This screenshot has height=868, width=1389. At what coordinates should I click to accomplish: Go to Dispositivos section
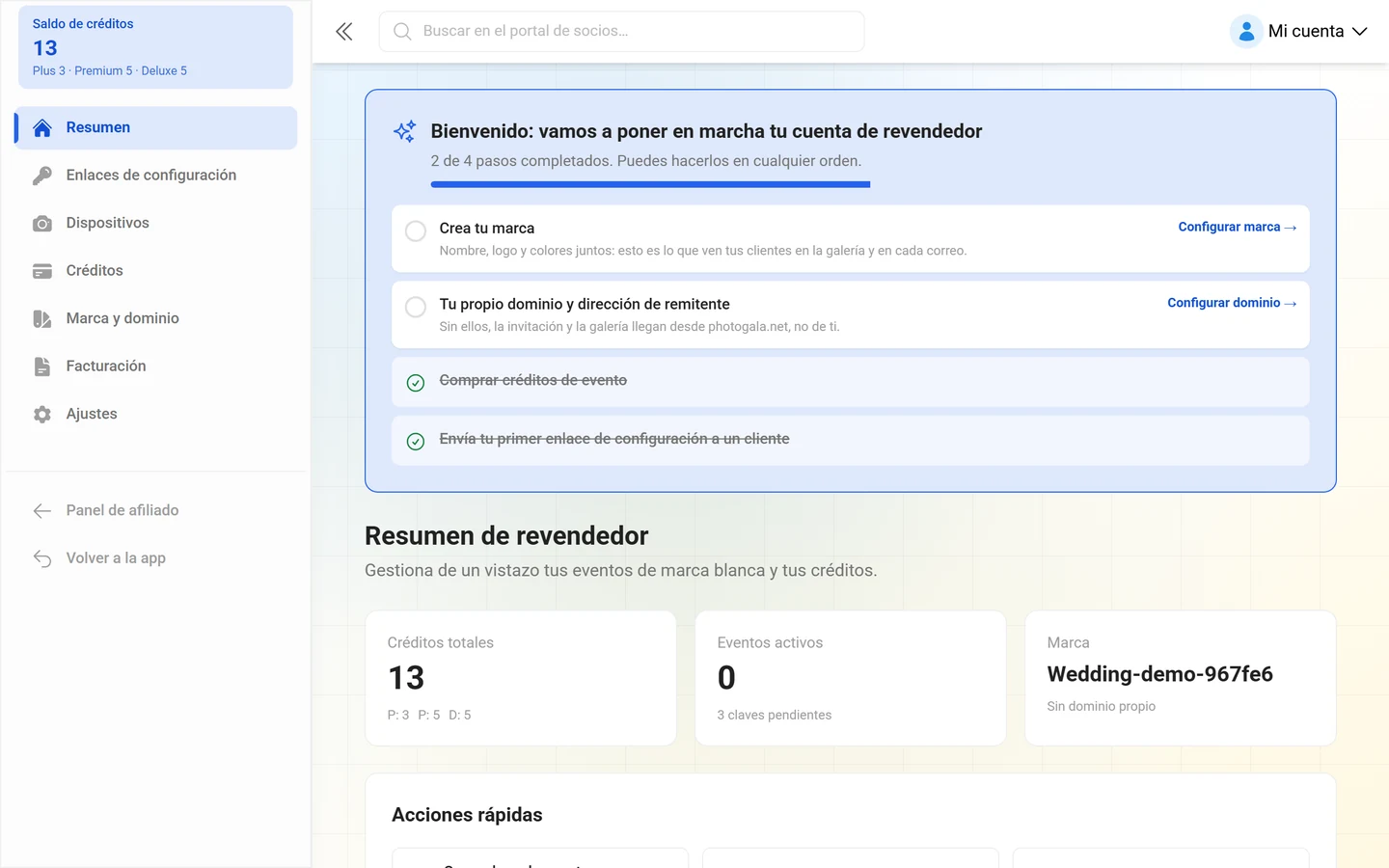156,224
